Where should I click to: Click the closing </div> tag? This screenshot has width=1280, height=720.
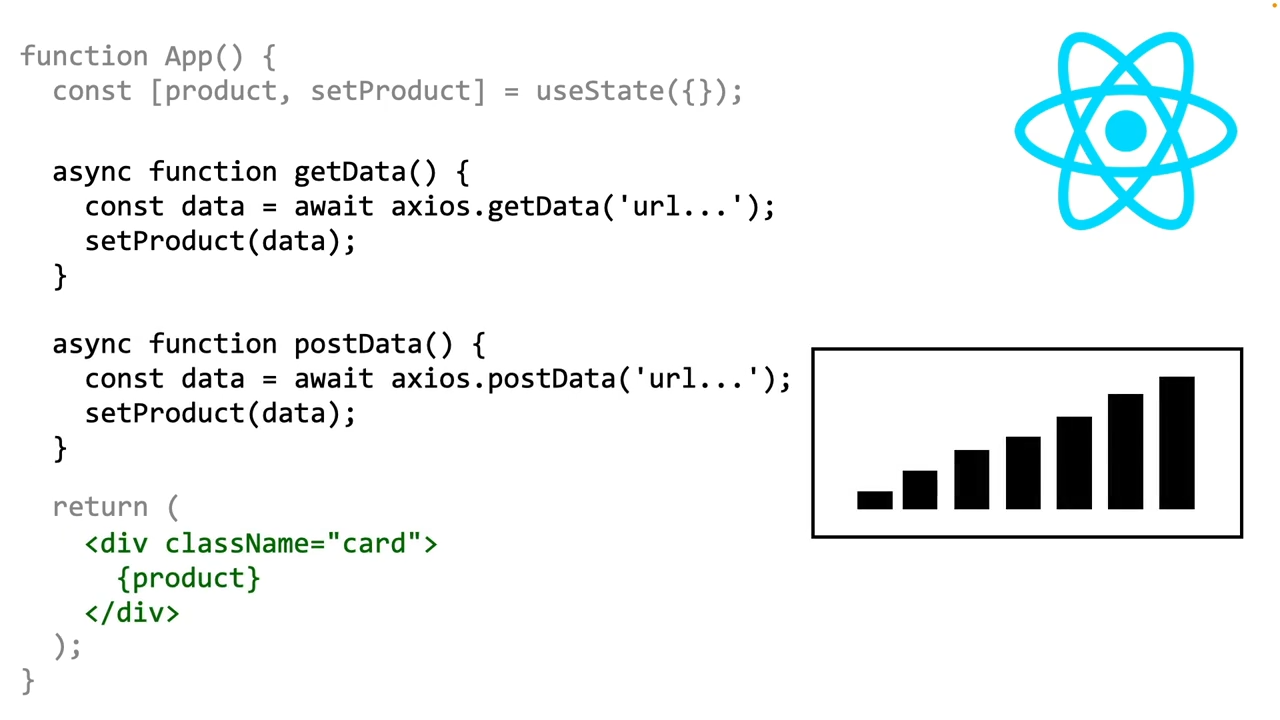[132, 613]
